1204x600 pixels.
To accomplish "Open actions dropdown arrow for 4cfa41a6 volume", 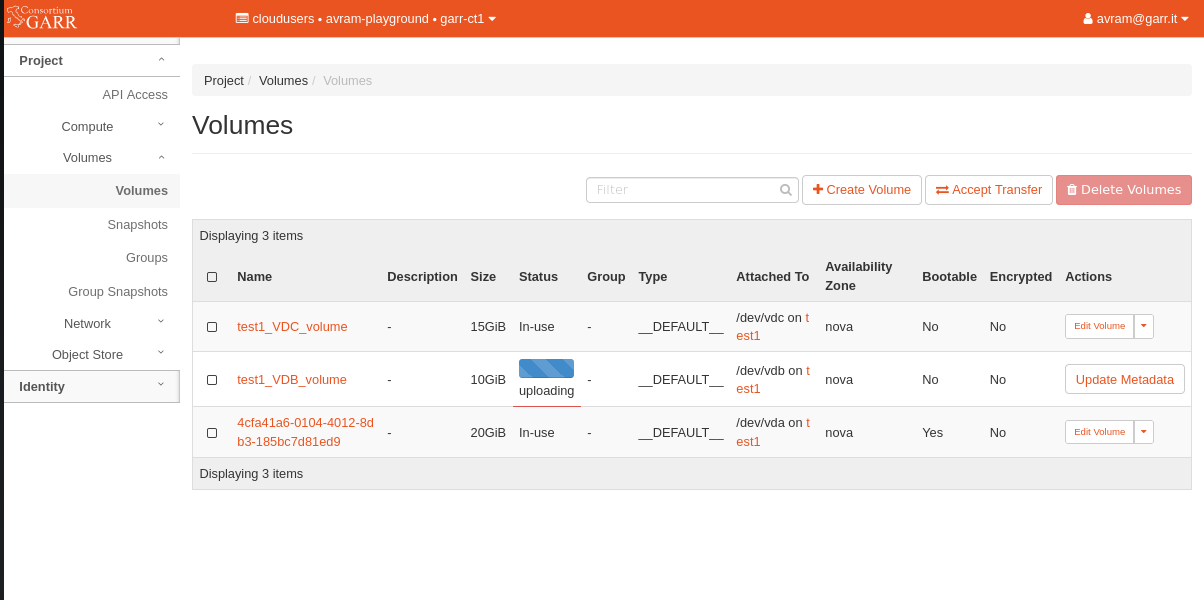I will (x=1144, y=432).
